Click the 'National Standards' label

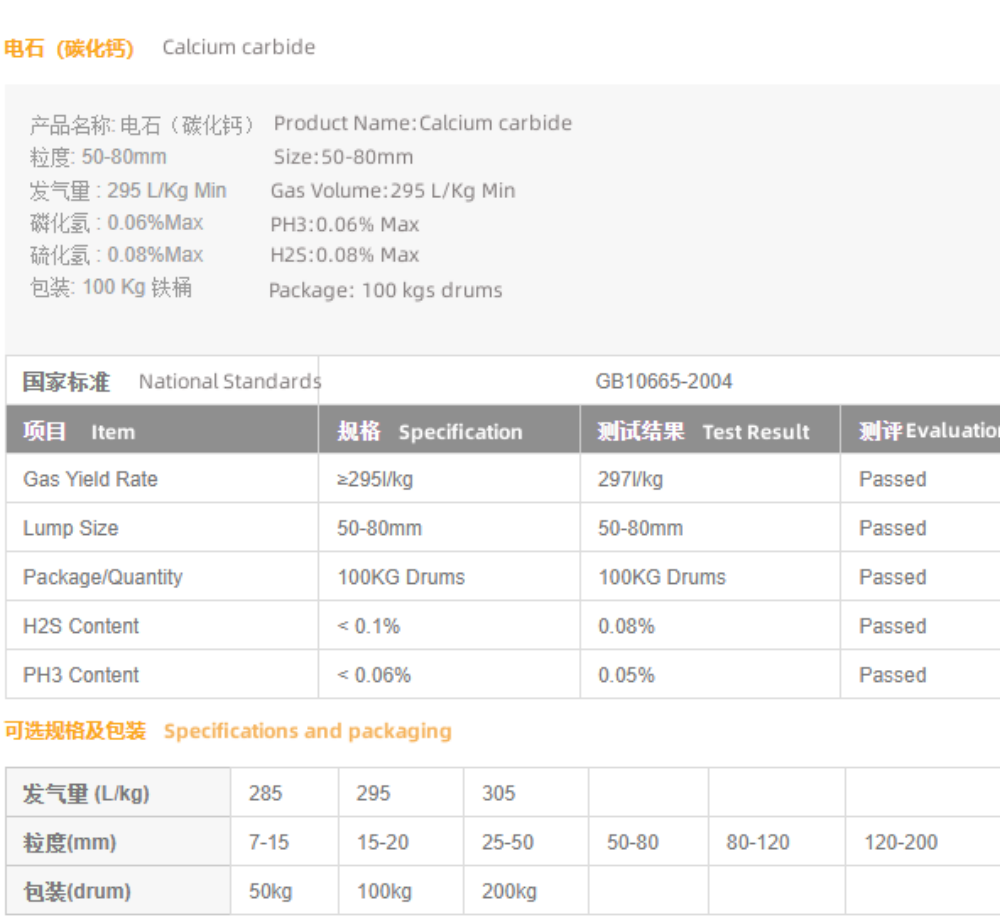[x=230, y=381]
